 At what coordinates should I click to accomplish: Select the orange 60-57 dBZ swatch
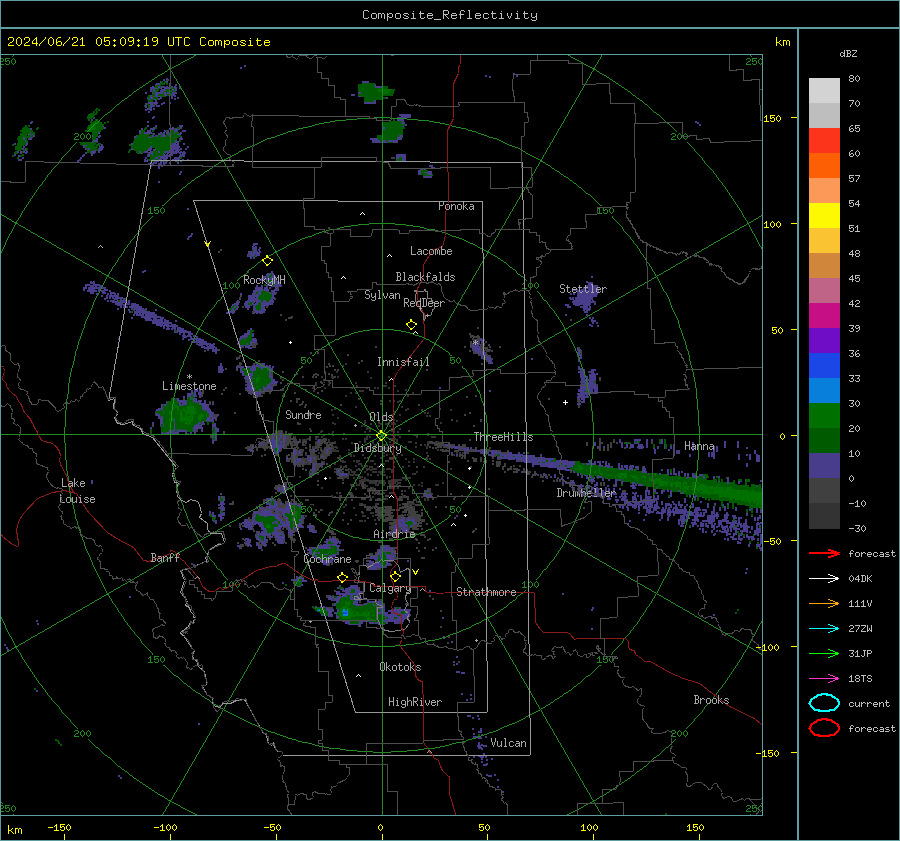824,165
